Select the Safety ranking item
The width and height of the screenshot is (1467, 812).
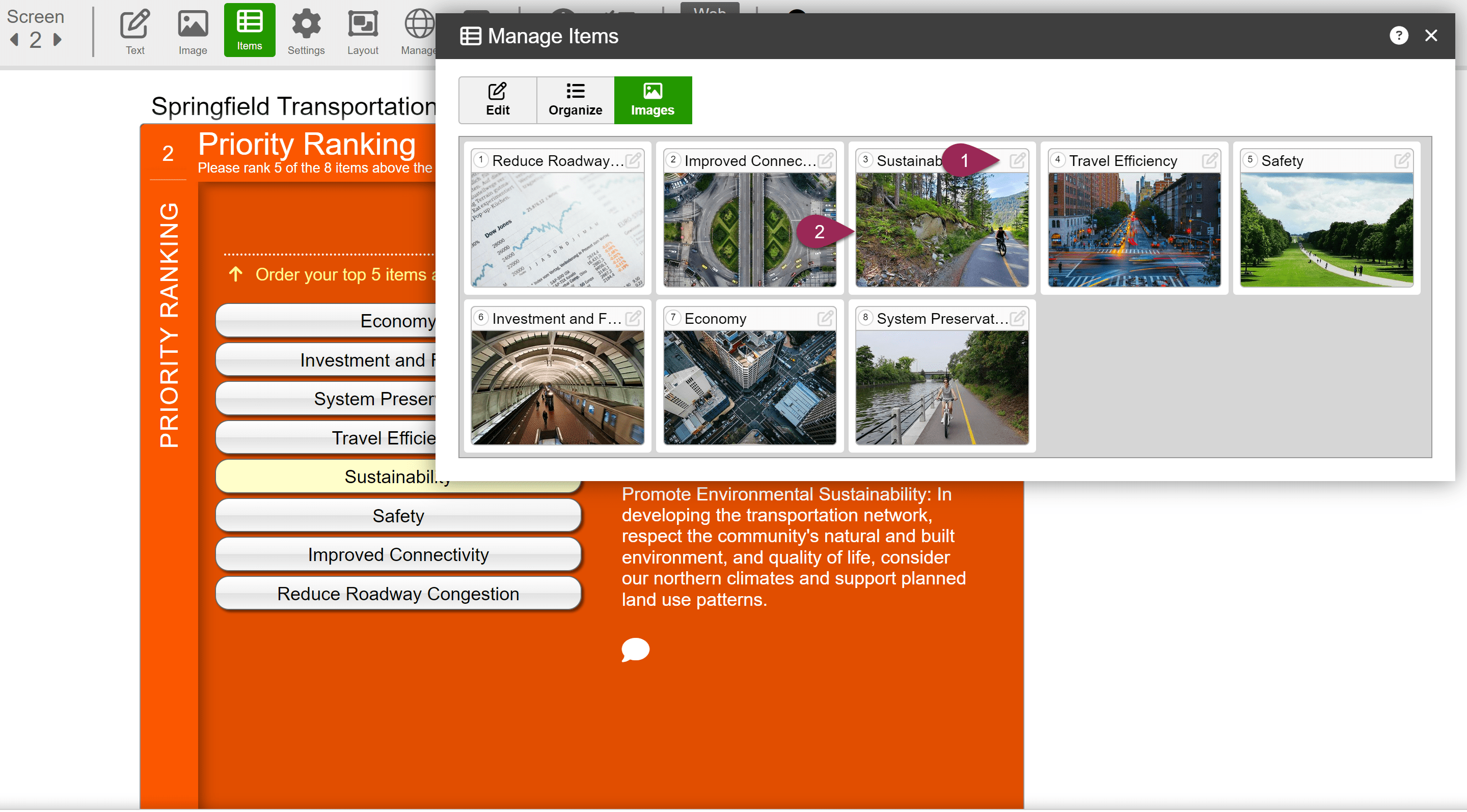coord(398,516)
